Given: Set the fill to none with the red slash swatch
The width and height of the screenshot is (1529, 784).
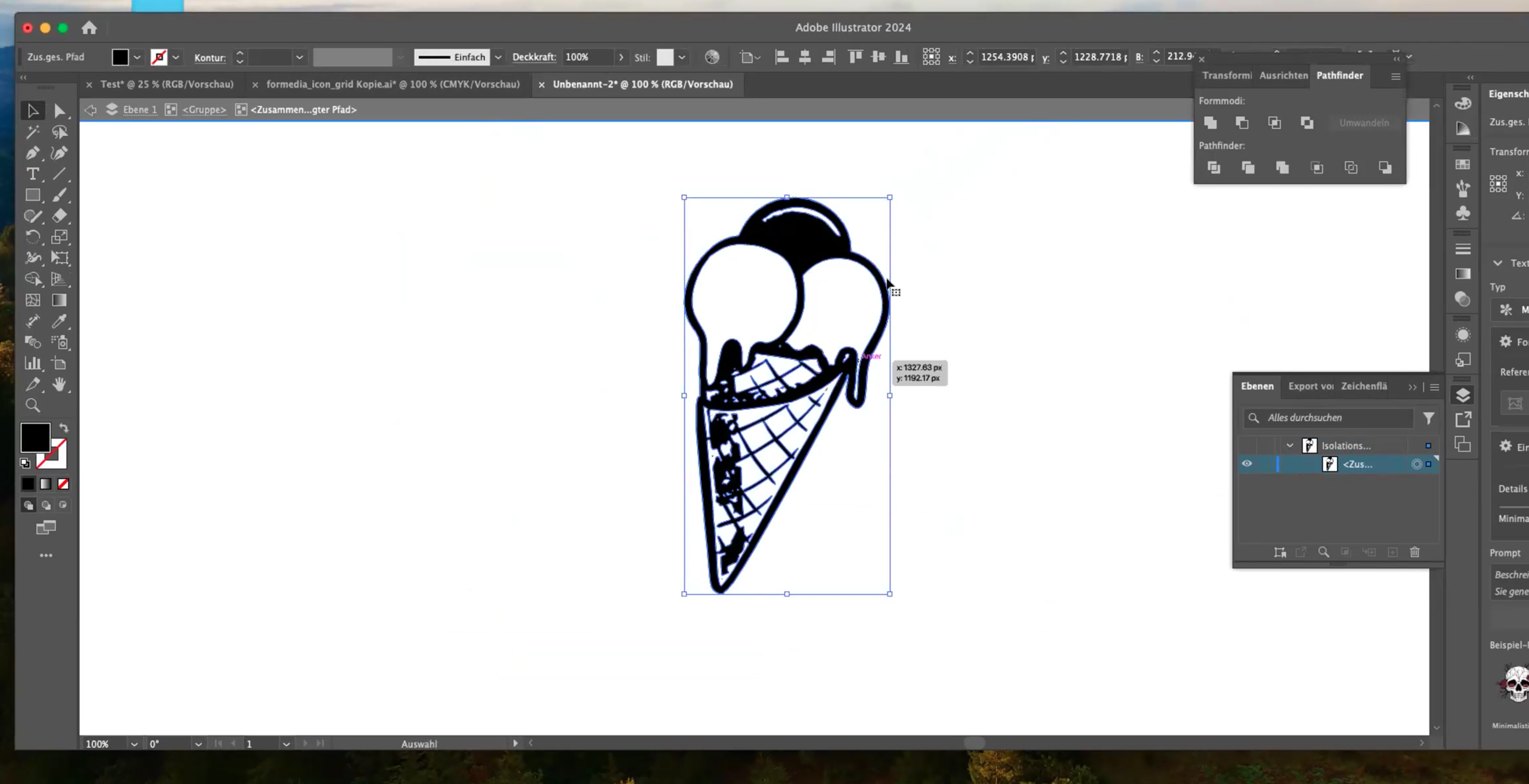Looking at the screenshot, I should [64, 484].
